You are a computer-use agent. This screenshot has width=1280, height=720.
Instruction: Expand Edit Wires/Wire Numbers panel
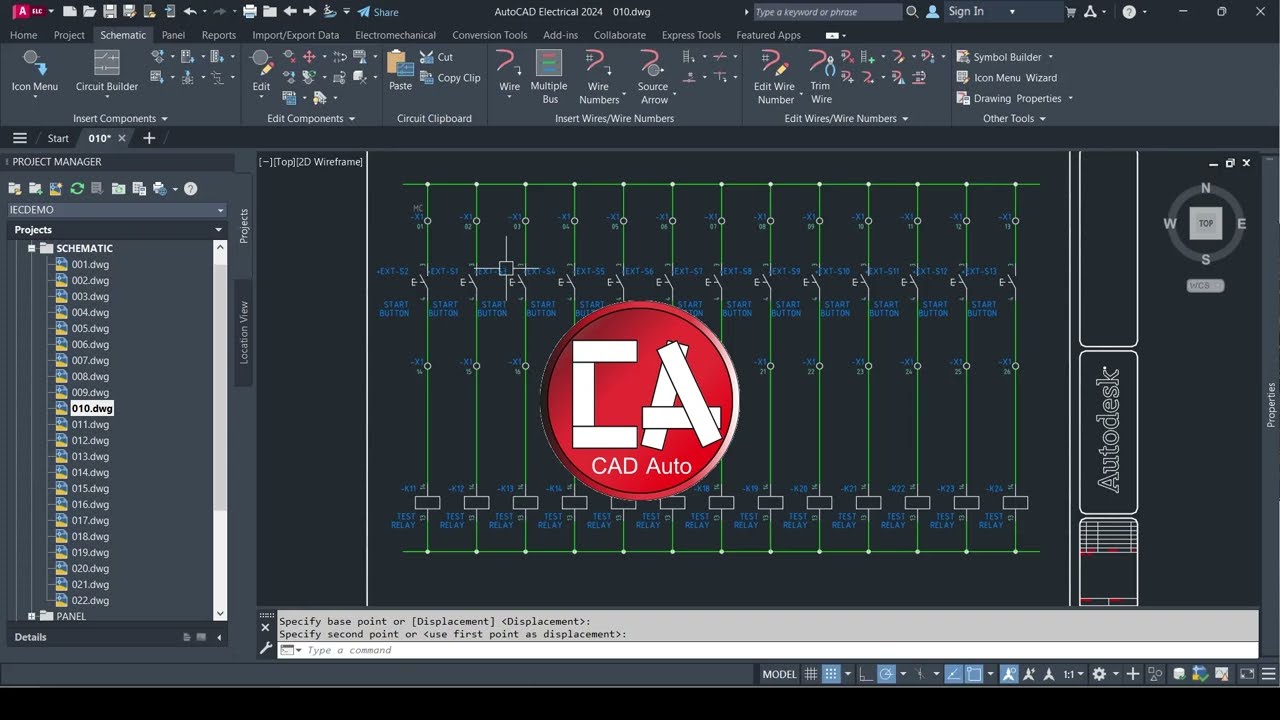[846, 118]
